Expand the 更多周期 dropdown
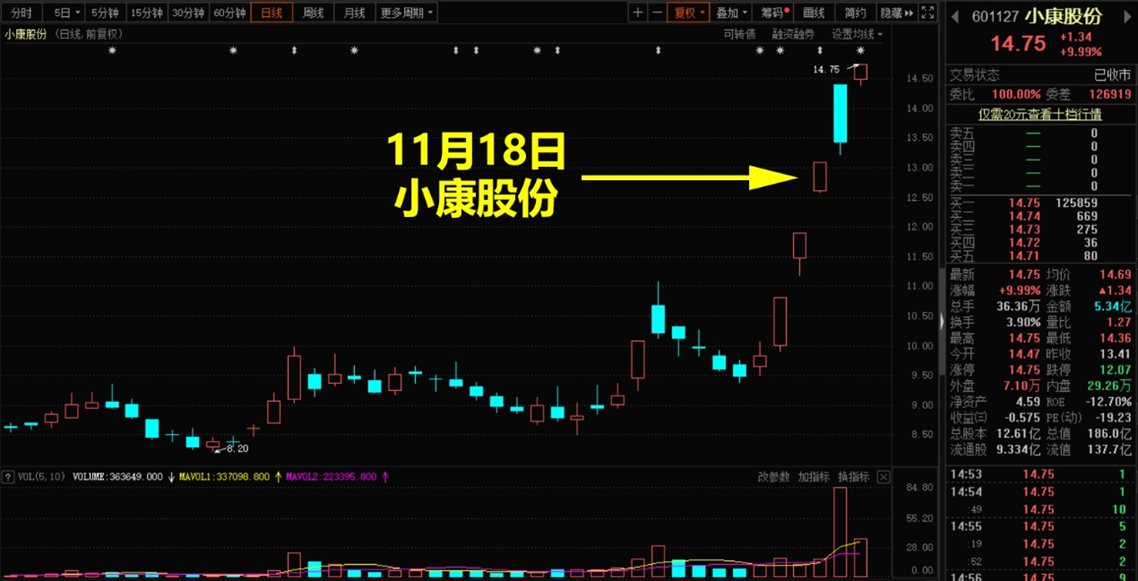The height and width of the screenshot is (581, 1138). 406,12
